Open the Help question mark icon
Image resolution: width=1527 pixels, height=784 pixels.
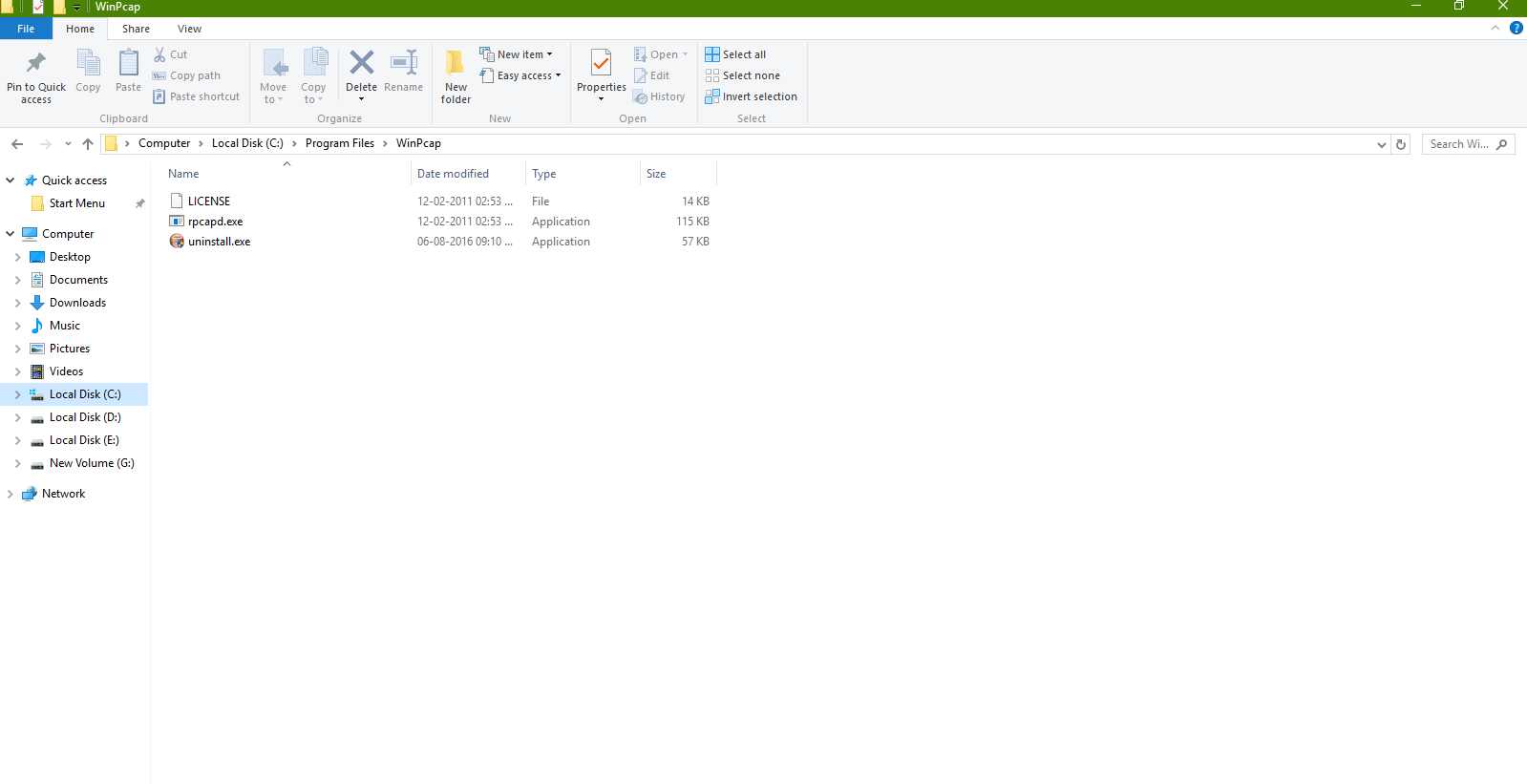[x=1516, y=28]
